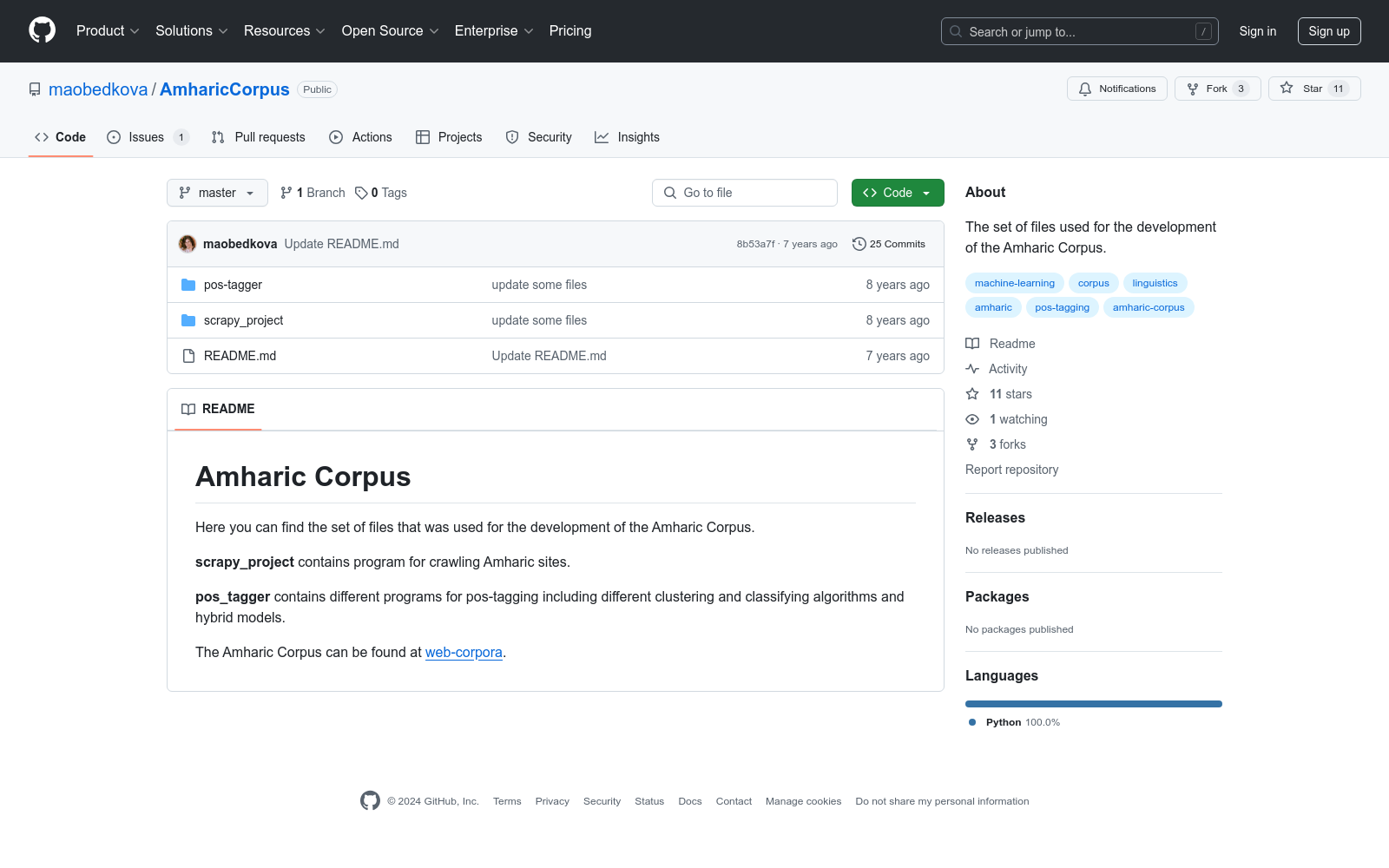Click the repository icon beside maobedkova

tap(35, 89)
